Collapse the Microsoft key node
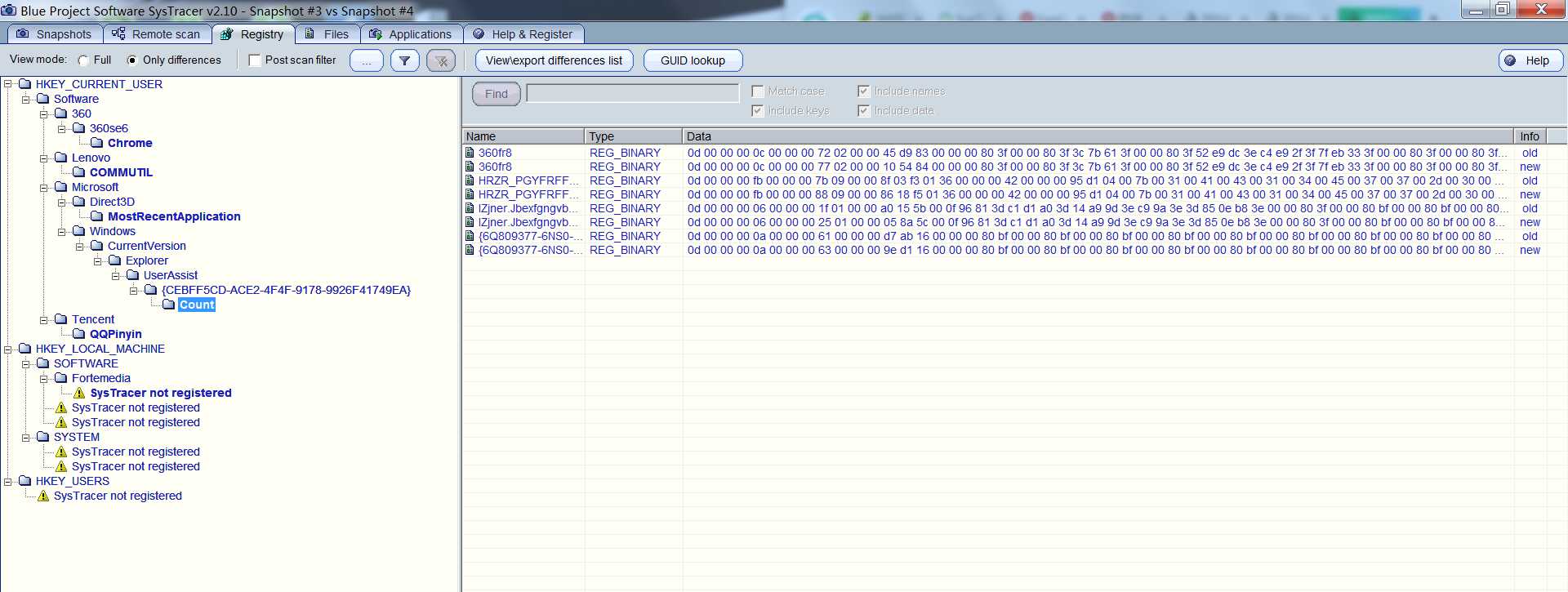 pos(44,187)
